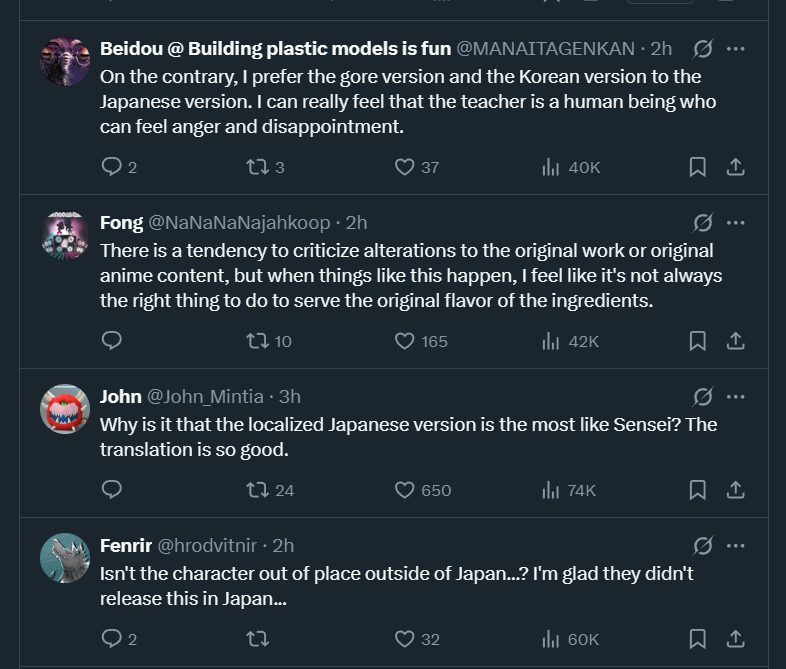786x669 pixels.
Task: Open Fong's profile avatar
Action: (x=65, y=235)
